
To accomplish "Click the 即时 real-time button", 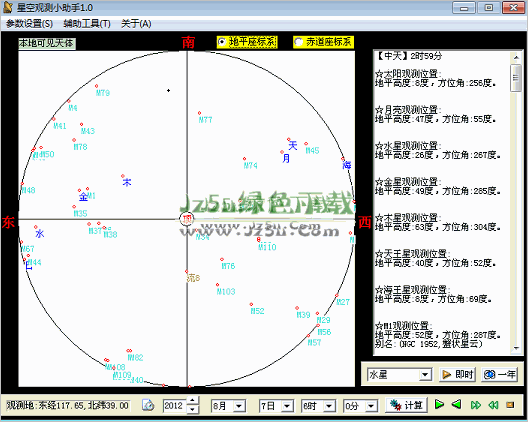I will [x=457, y=375].
